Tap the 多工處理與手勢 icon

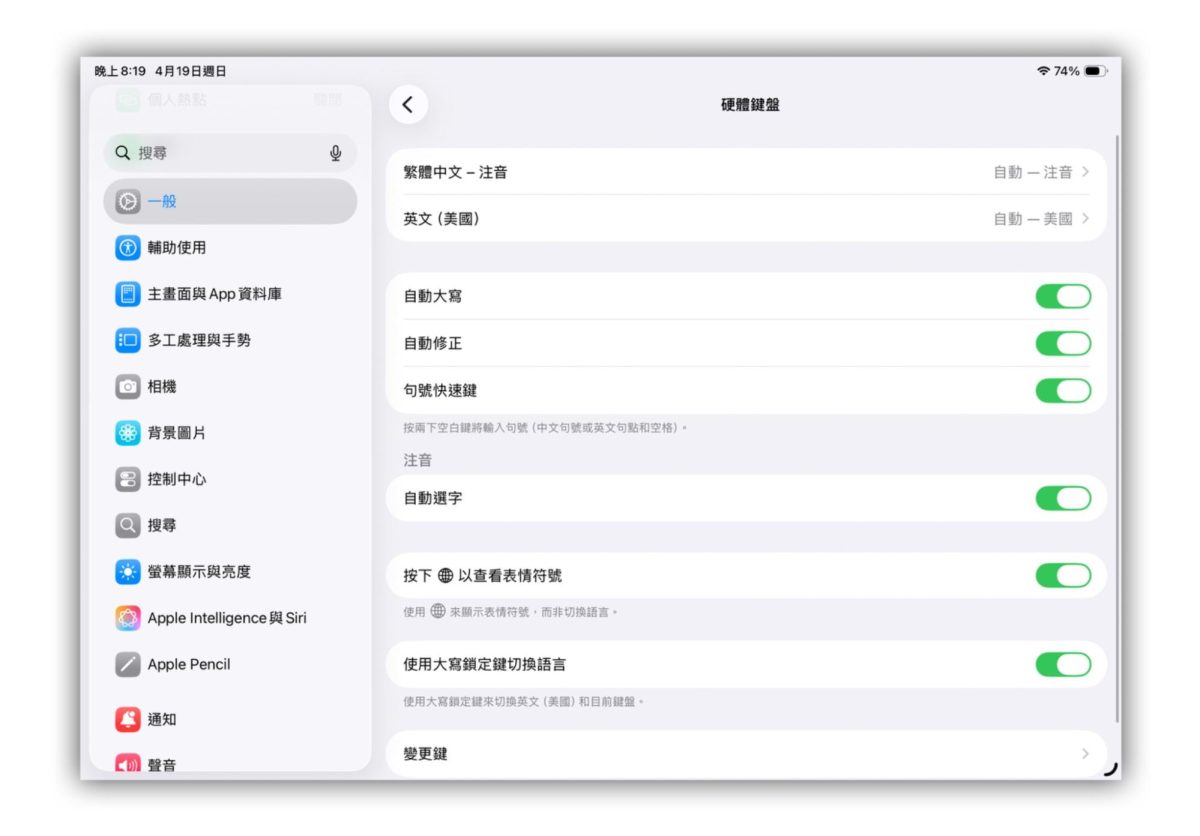click(x=128, y=340)
